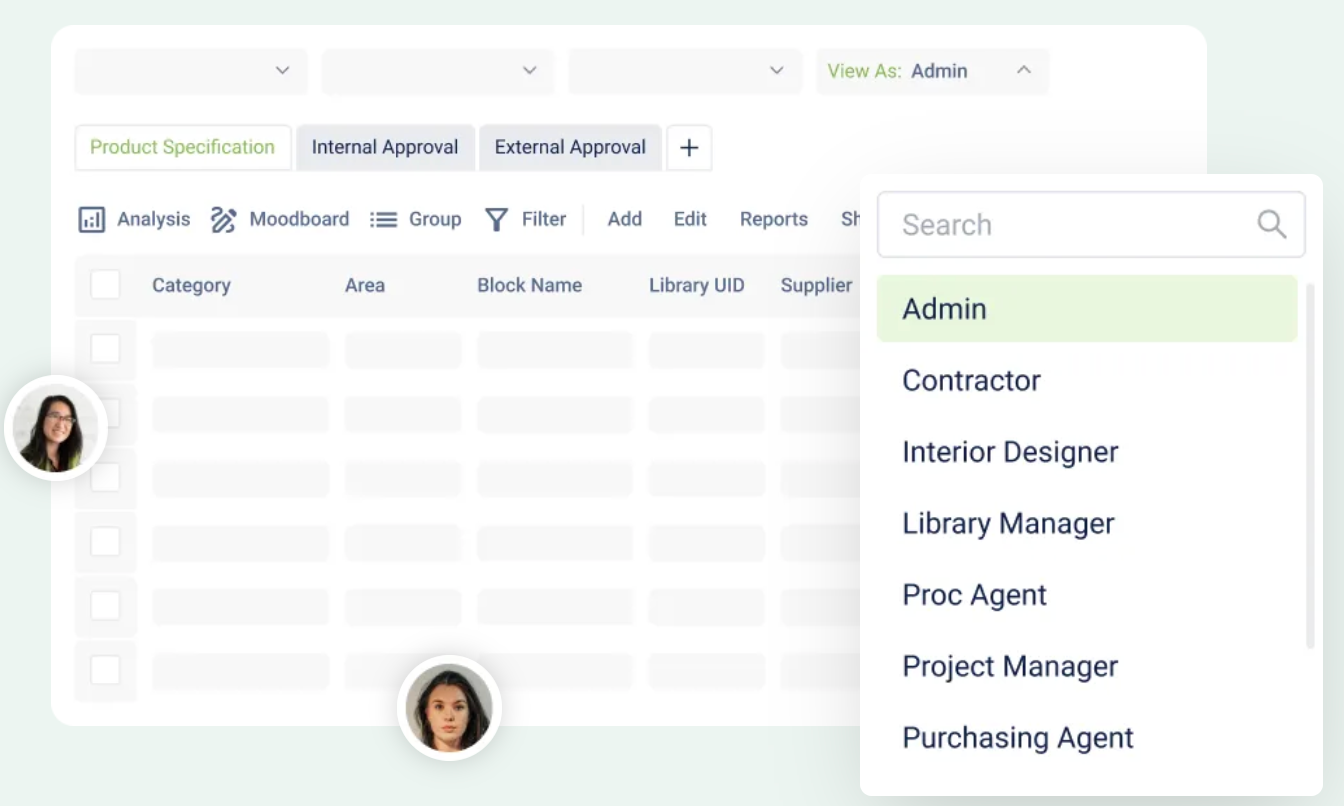1344x806 pixels.
Task: Click the Analysis chart icon
Action: [92, 220]
